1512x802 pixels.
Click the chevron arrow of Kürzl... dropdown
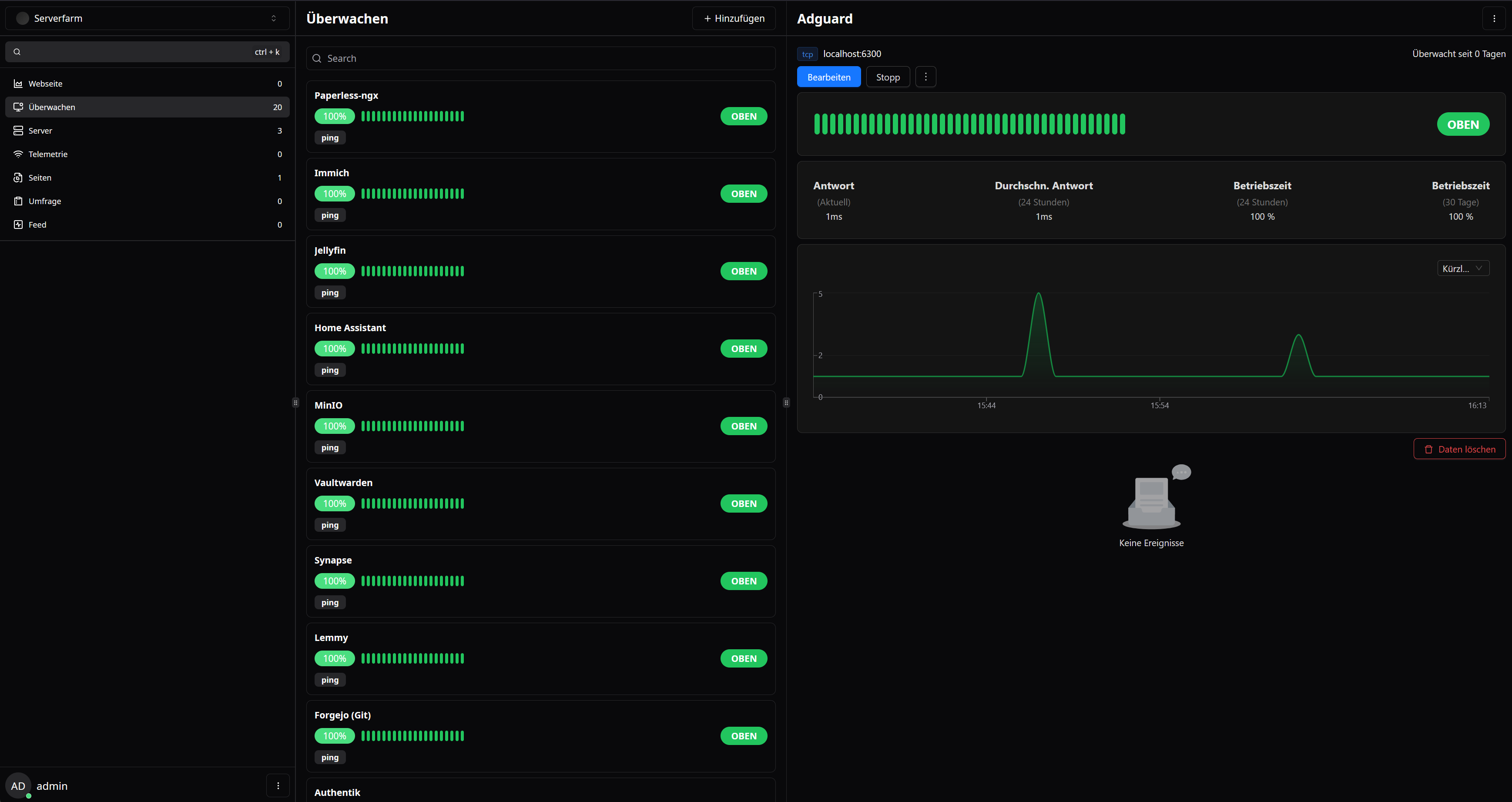tap(1479, 268)
